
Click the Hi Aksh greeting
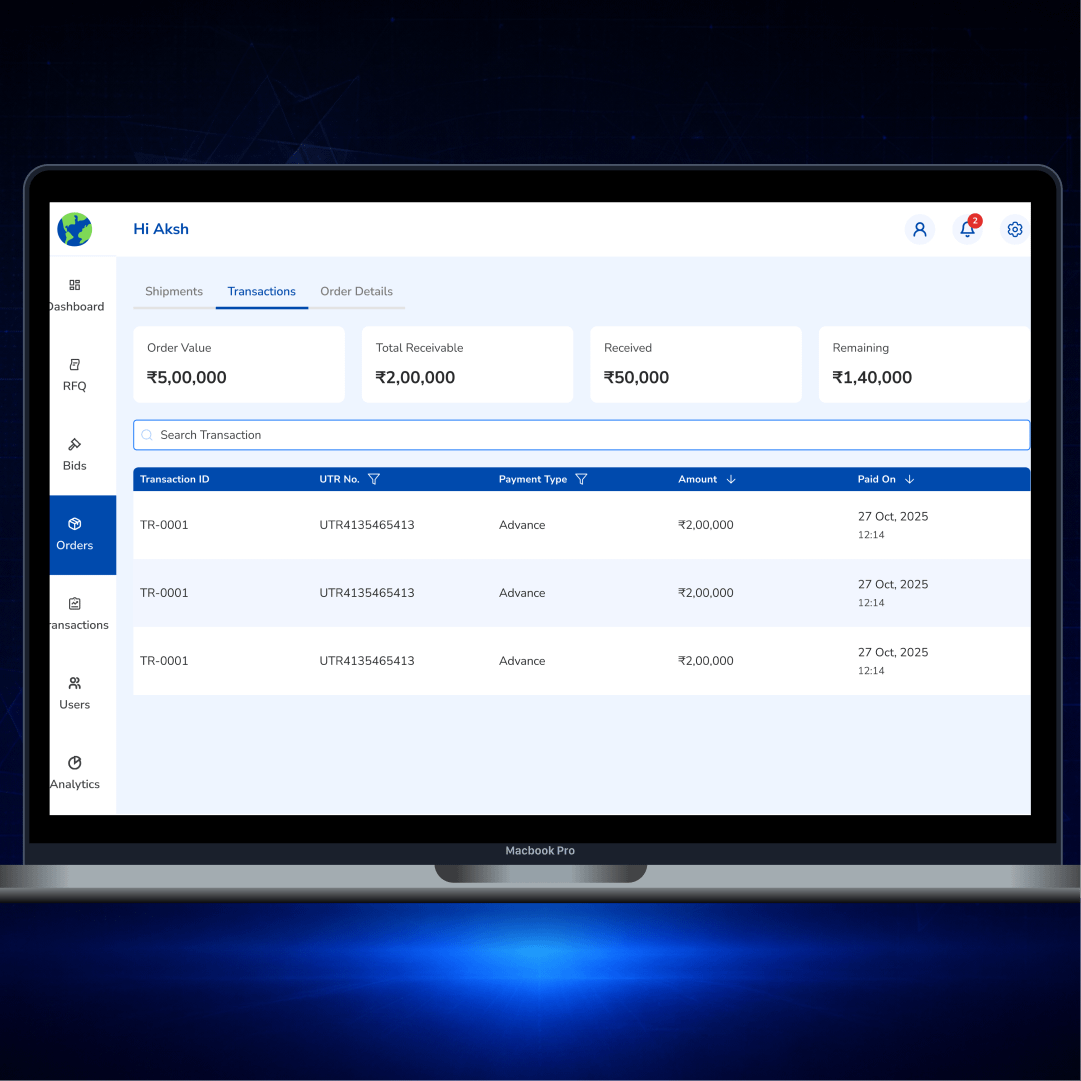161,229
